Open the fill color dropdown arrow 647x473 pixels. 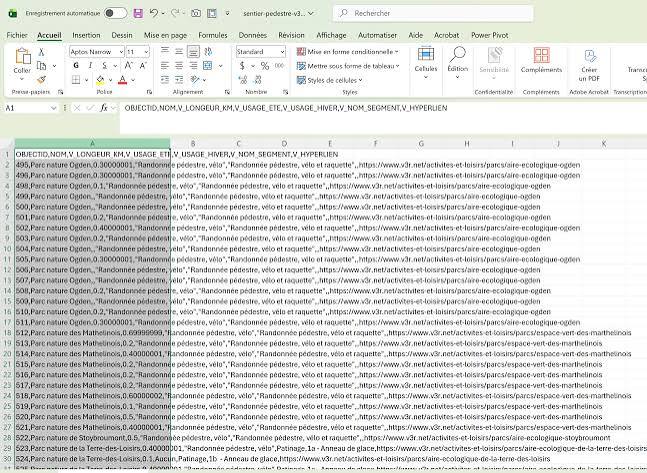click(x=110, y=80)
